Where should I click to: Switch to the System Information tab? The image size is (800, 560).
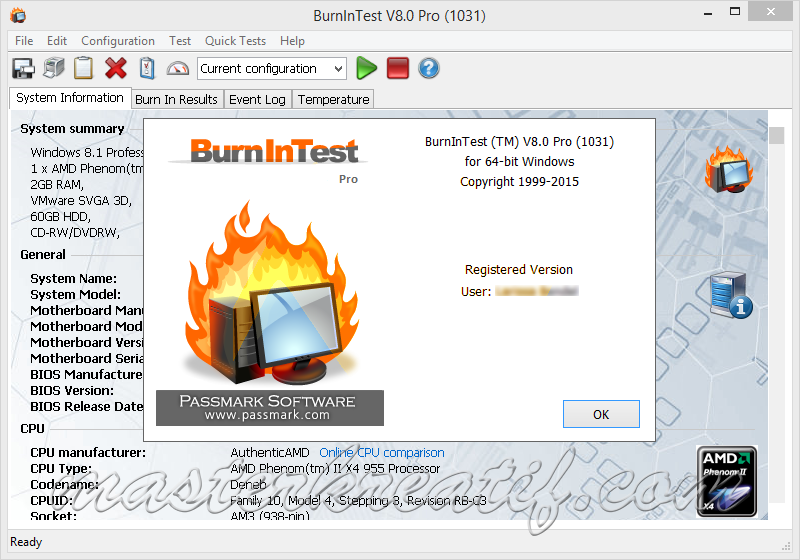[70, 98]
